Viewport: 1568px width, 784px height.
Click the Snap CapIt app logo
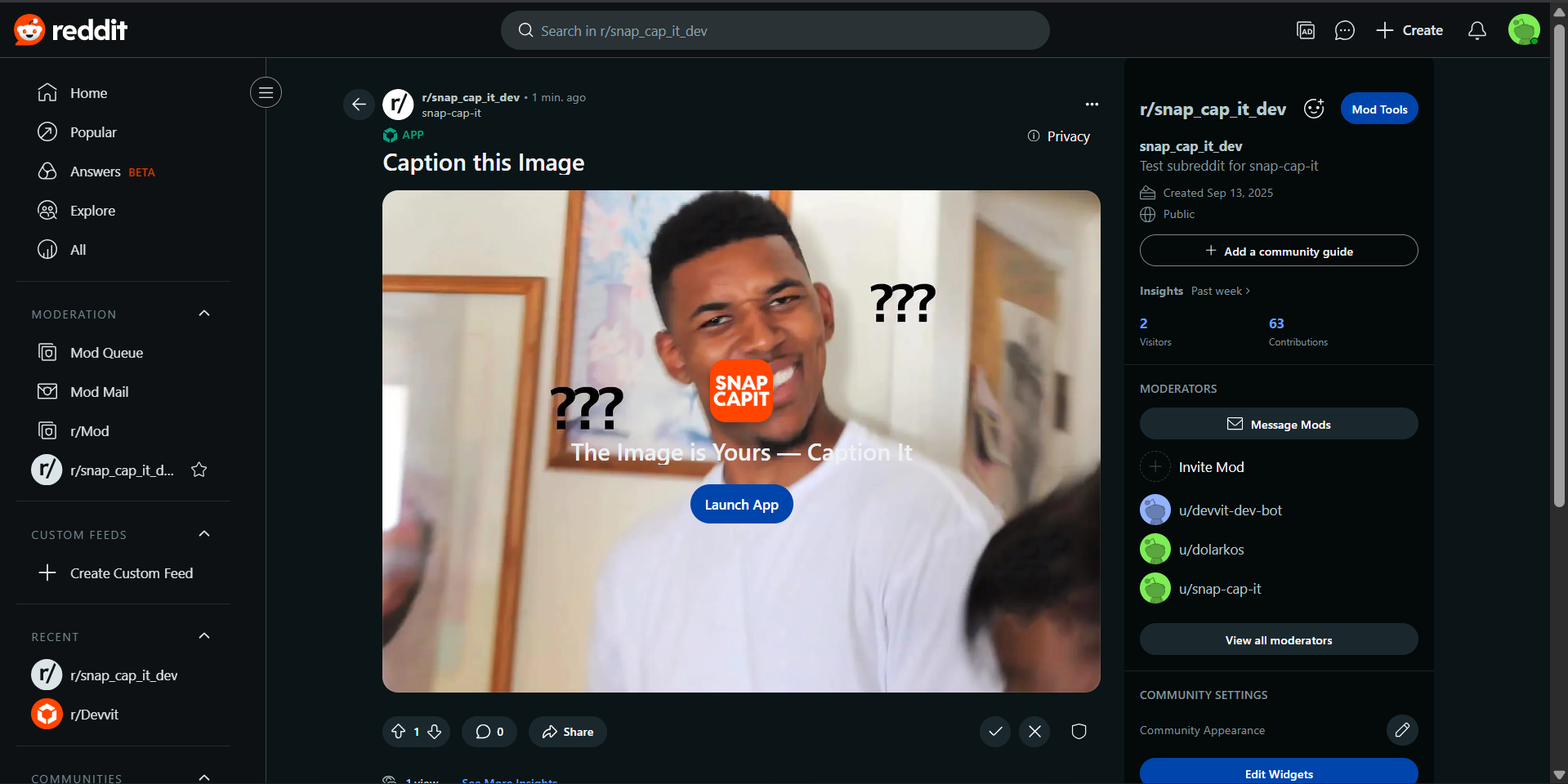(x=741, y=390)
